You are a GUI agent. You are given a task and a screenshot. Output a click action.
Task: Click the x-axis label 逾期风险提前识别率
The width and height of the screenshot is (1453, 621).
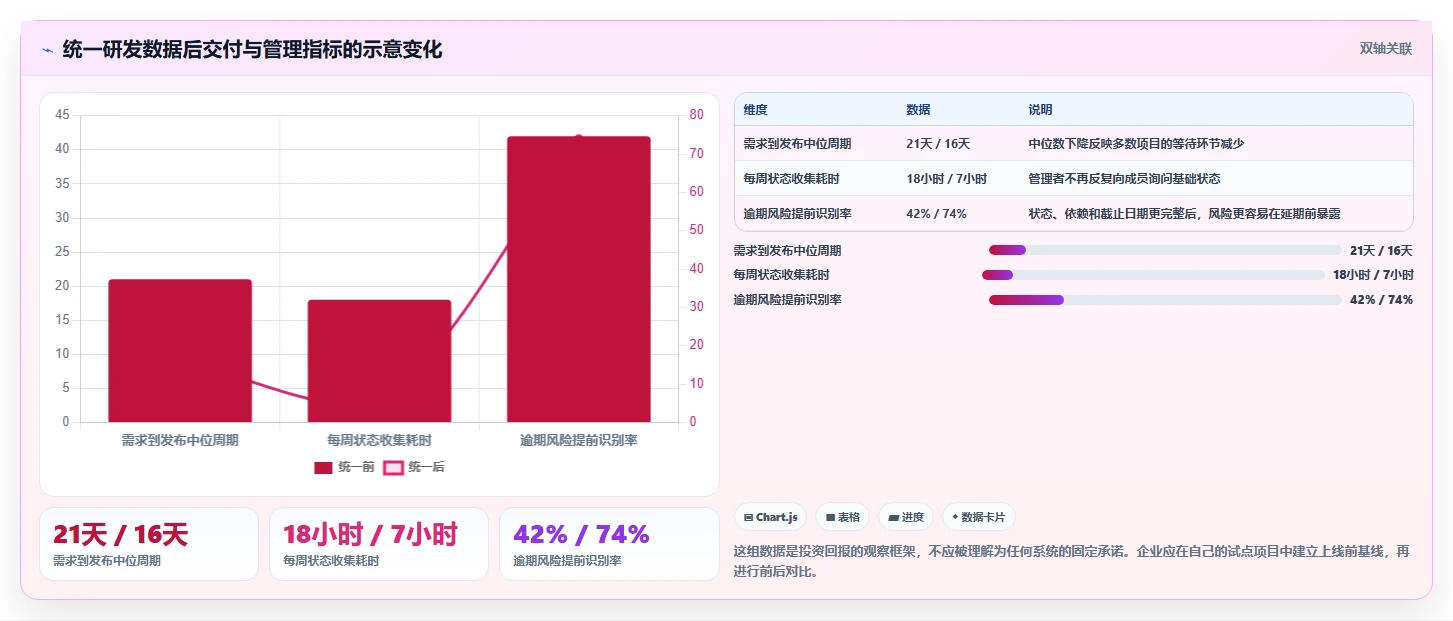click(579, 440)
